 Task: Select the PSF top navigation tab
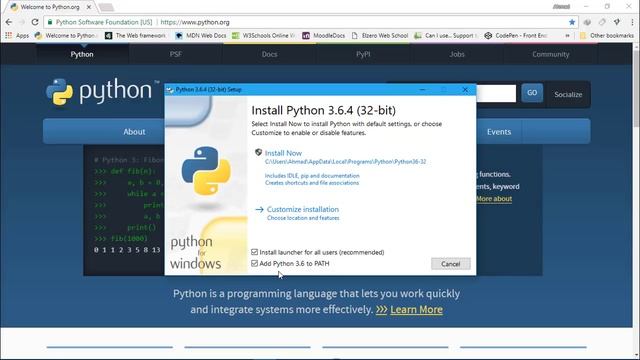coord(176,54)
